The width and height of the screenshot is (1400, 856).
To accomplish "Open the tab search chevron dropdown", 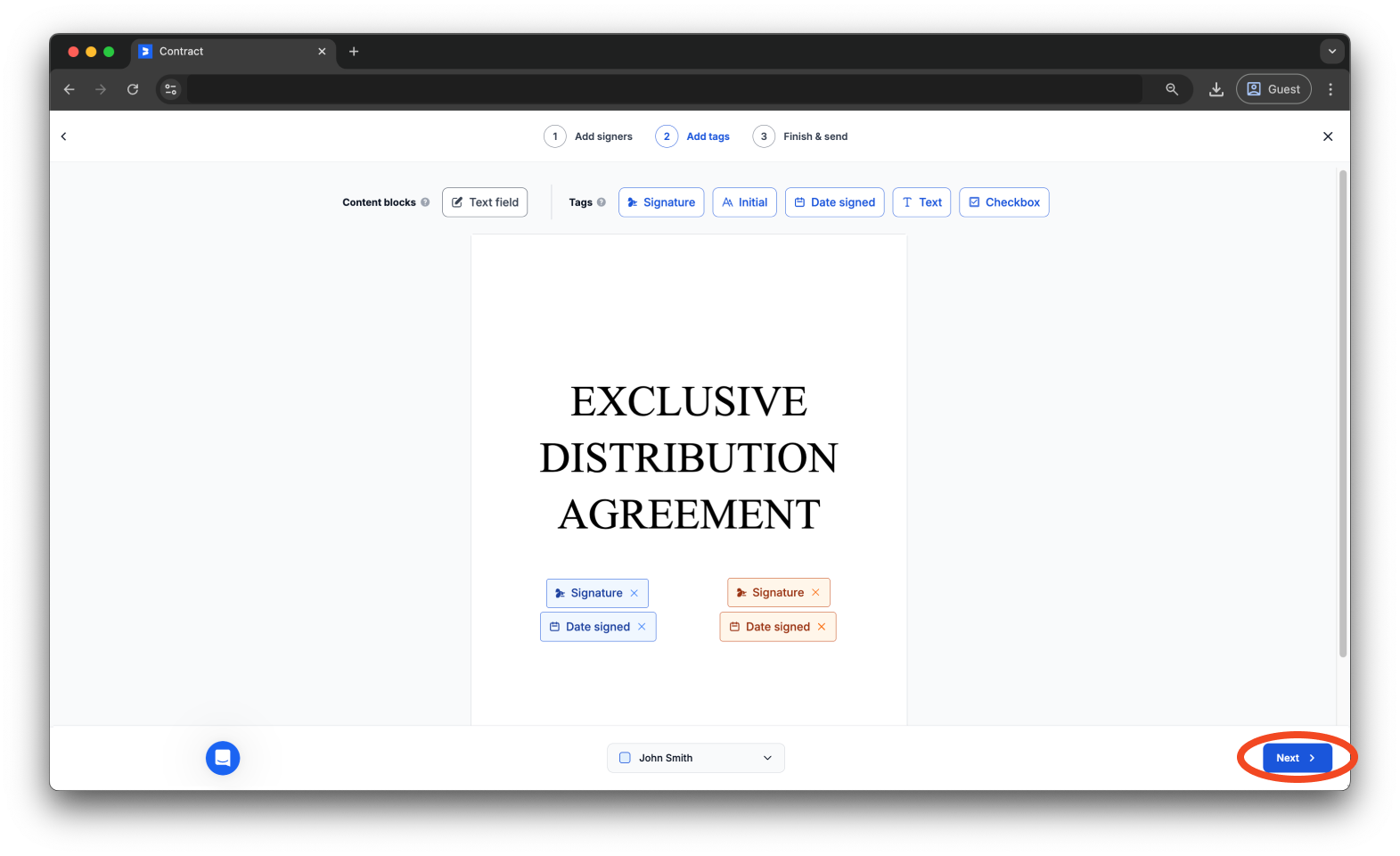I will 1332,52.
